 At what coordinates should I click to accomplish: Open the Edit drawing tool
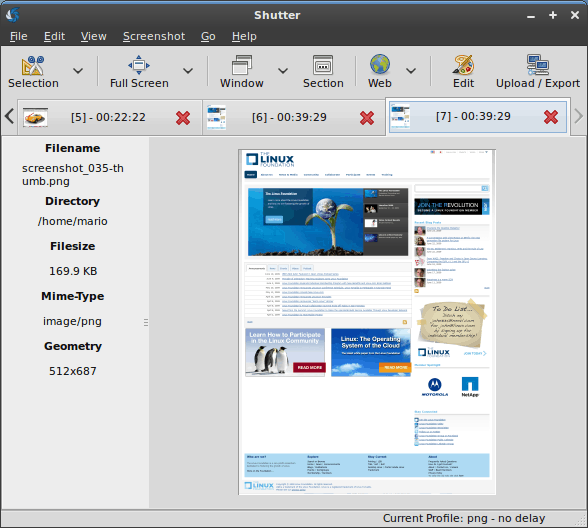click(463, 72)
